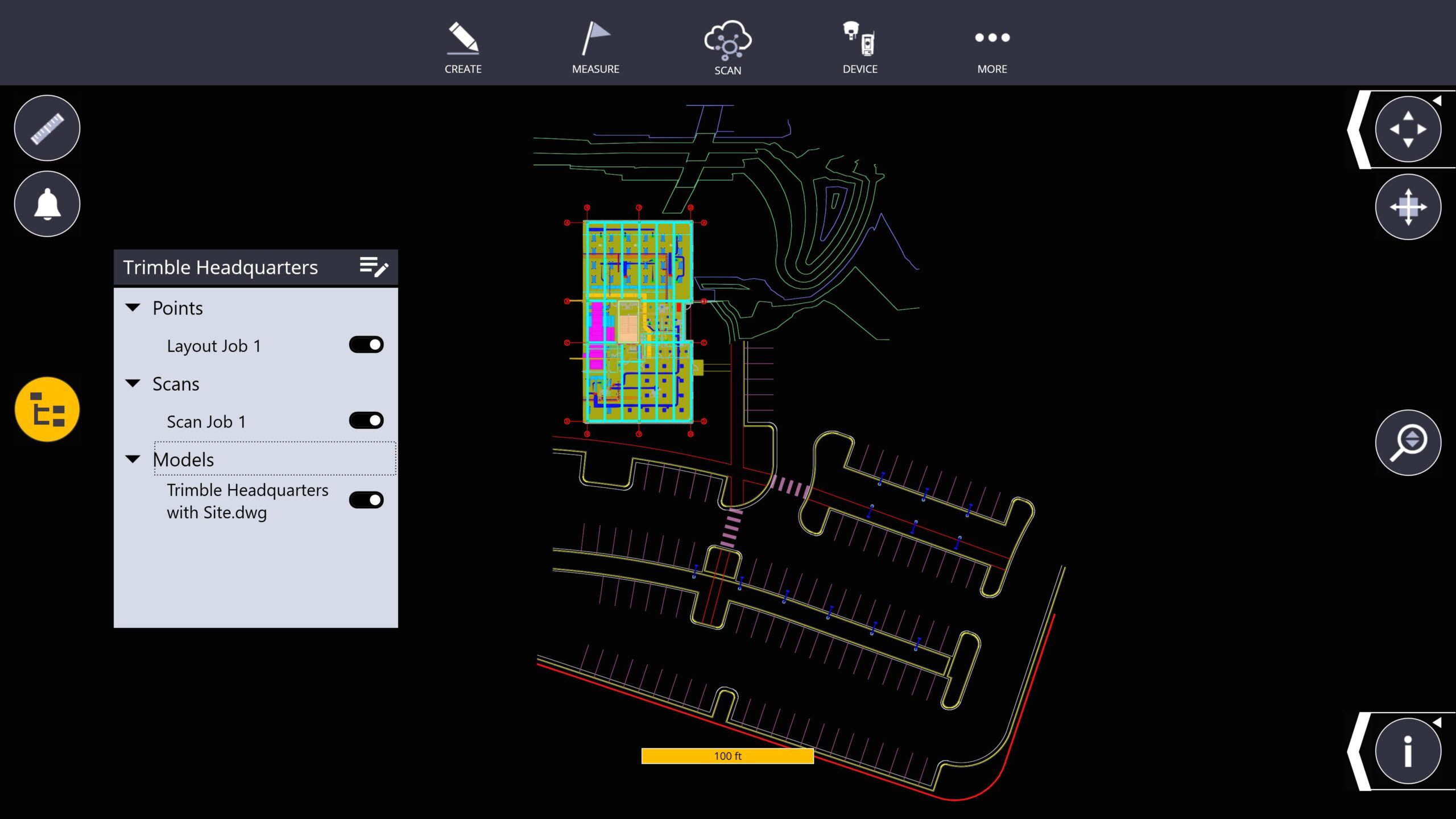
Task: Open the Scan cloud tool
Action: [x=727, y=47]
